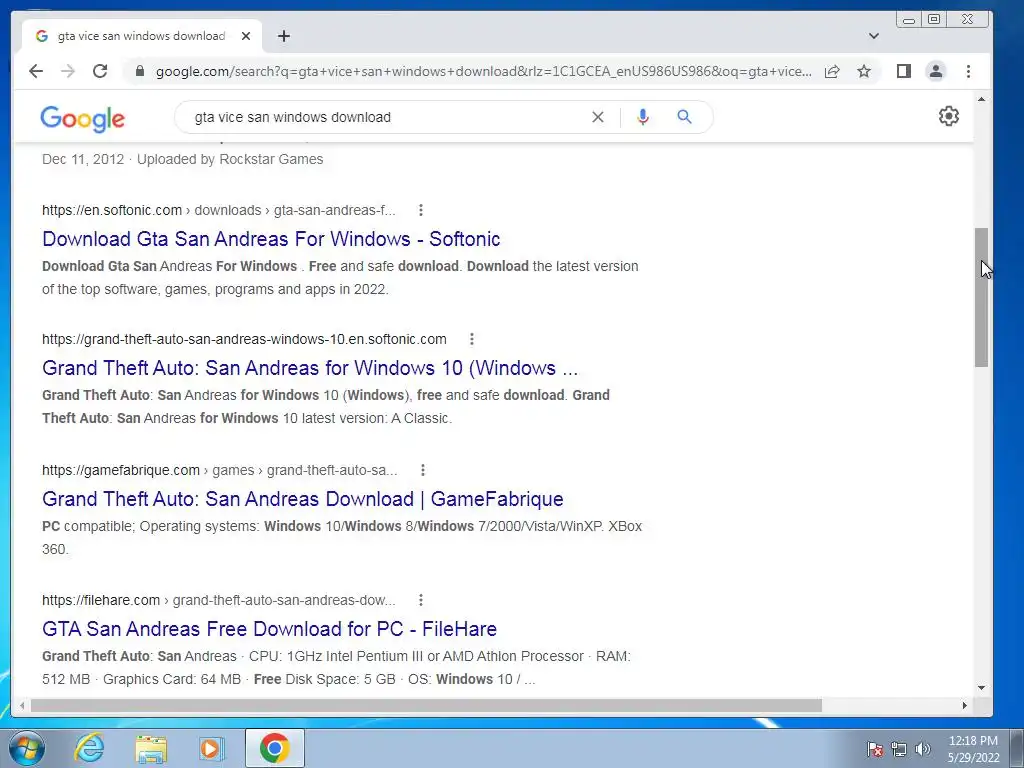Click the horizontal scroll right arrow
Screen dimensions: 1024x768
[x=965, y=705]
